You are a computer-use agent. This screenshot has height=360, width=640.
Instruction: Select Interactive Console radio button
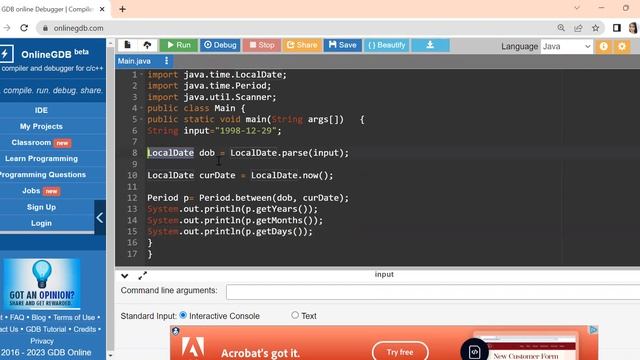[183, 315]
